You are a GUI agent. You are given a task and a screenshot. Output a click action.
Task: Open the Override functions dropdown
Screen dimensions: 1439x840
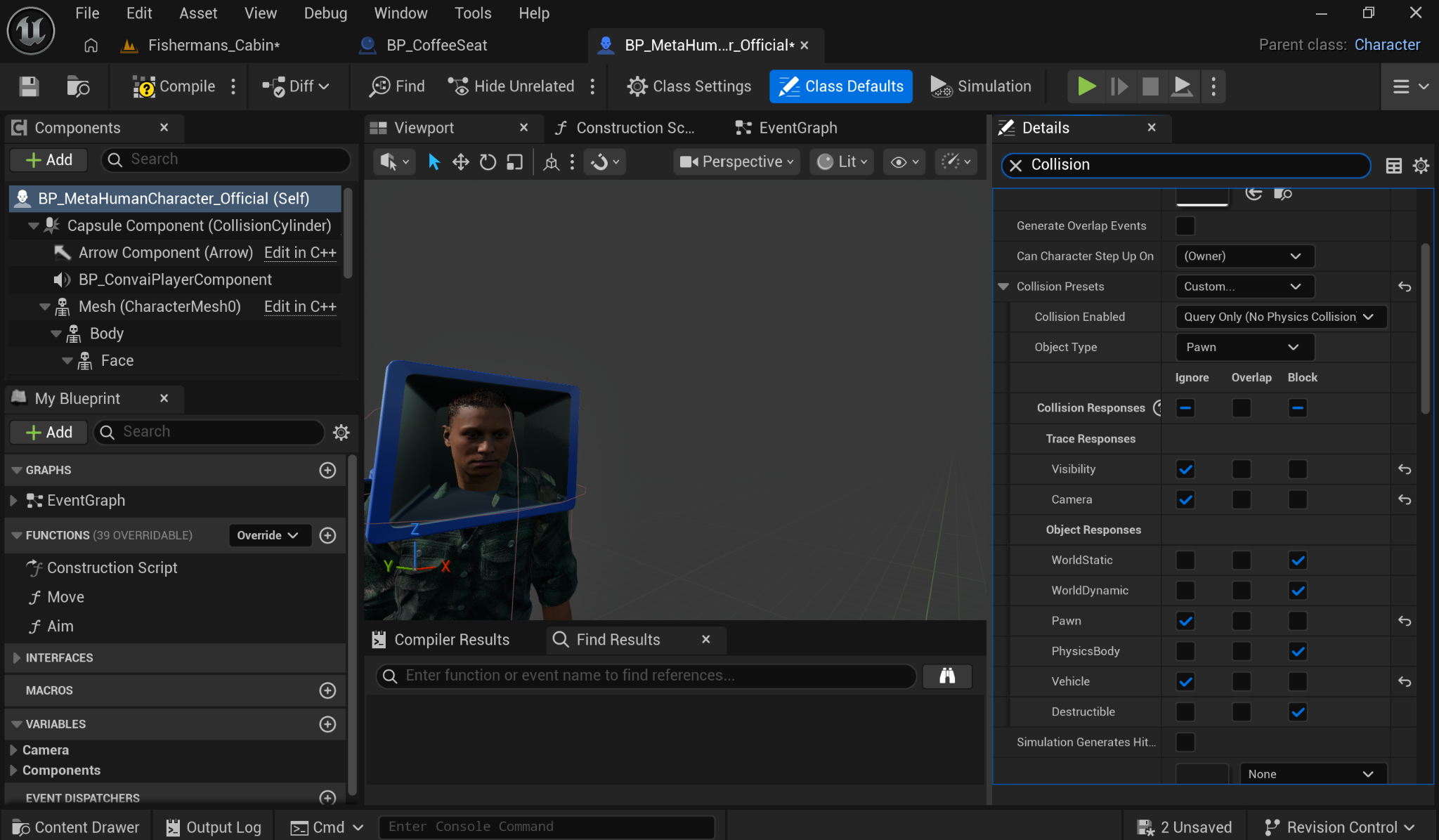(269, 535)
